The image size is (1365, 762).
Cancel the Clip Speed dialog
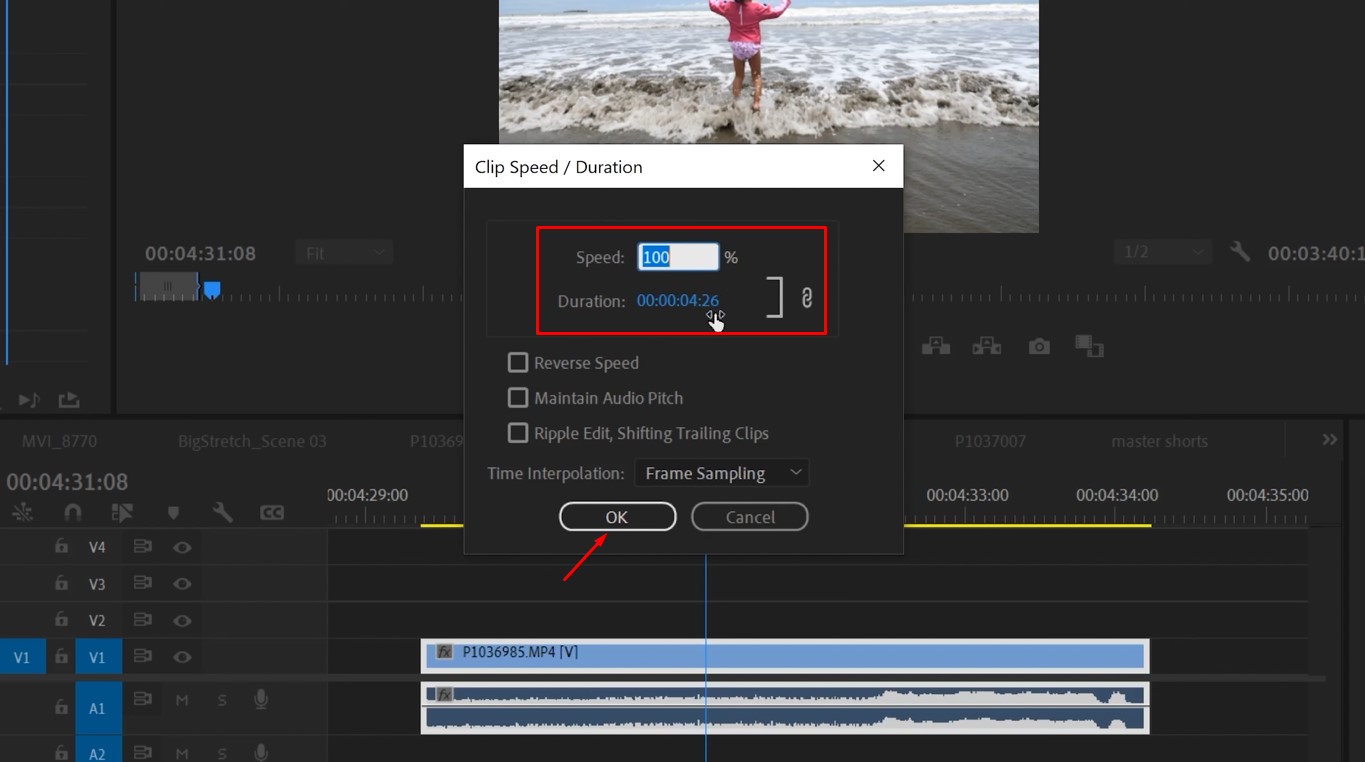pos(749,516)
